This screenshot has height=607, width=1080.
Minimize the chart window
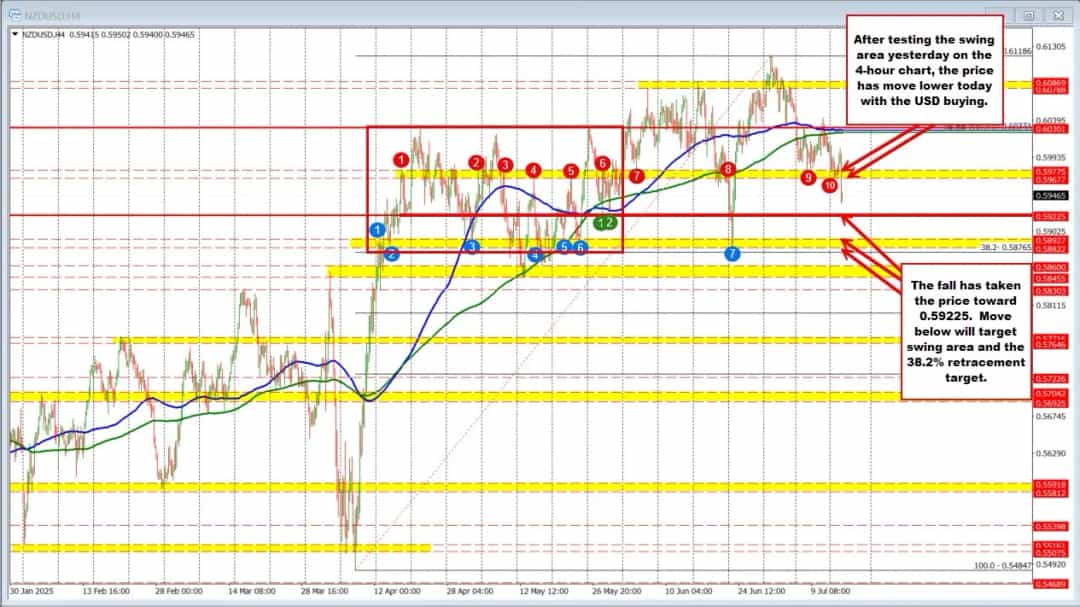pos(1000,15)
